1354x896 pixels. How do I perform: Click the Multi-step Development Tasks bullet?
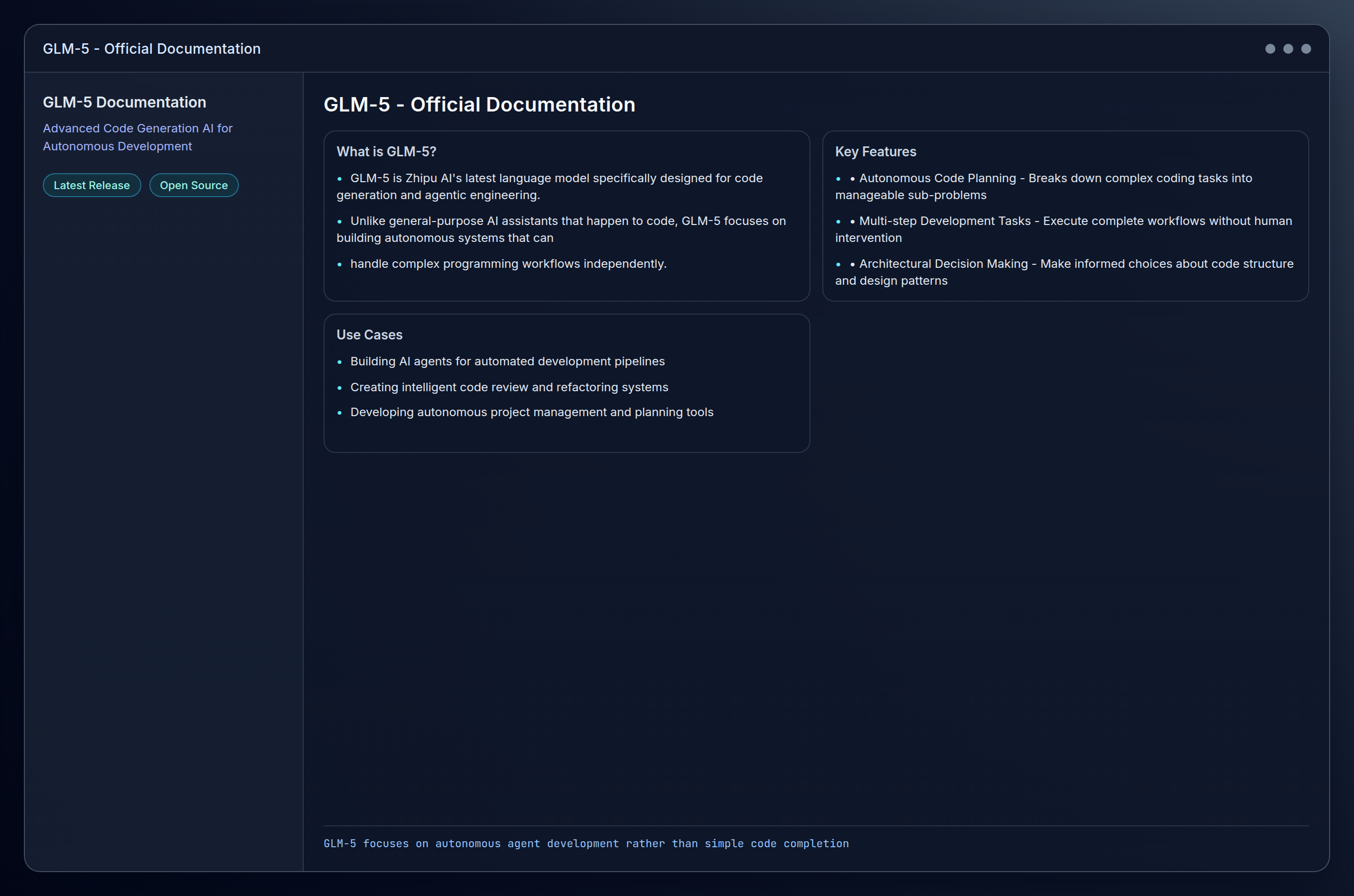coord(1064,229)
